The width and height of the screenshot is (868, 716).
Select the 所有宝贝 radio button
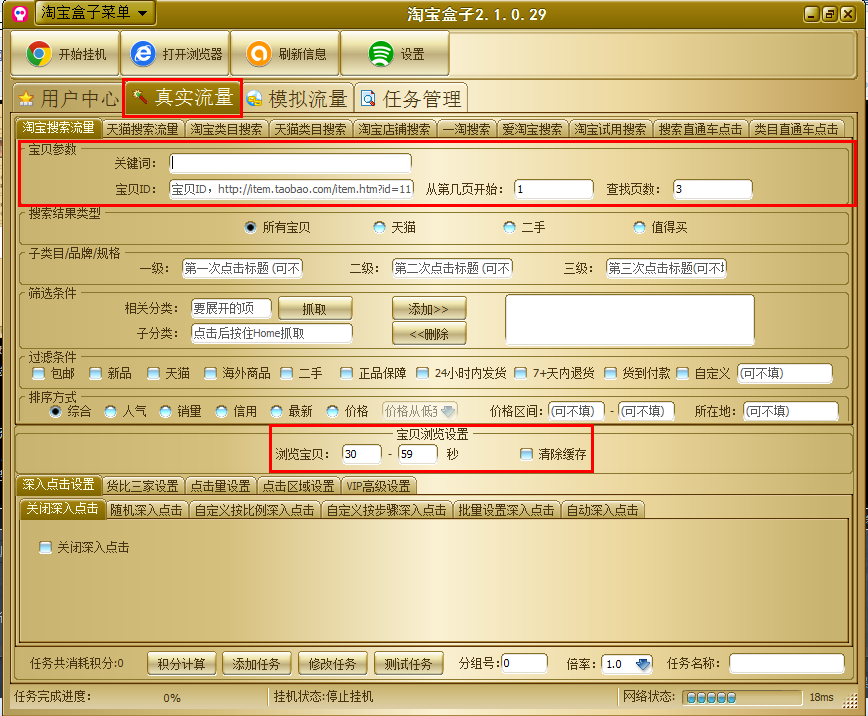coord(250,227)
